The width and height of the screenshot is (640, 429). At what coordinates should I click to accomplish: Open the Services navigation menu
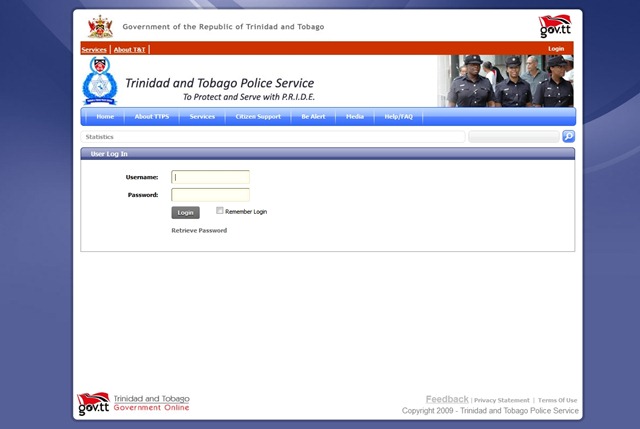point(202,117)
